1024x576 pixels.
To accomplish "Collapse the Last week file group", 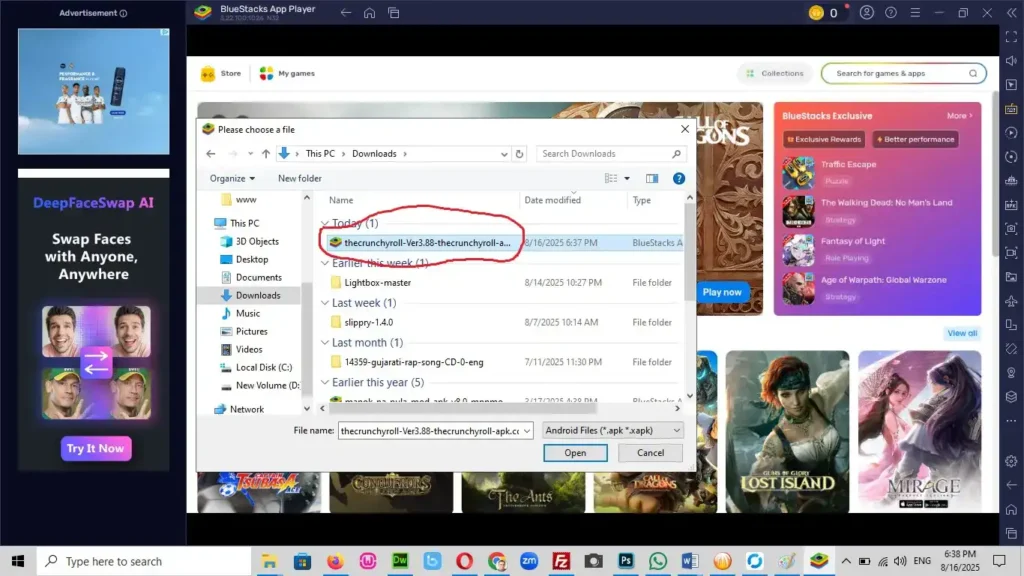I will (324, 303).
